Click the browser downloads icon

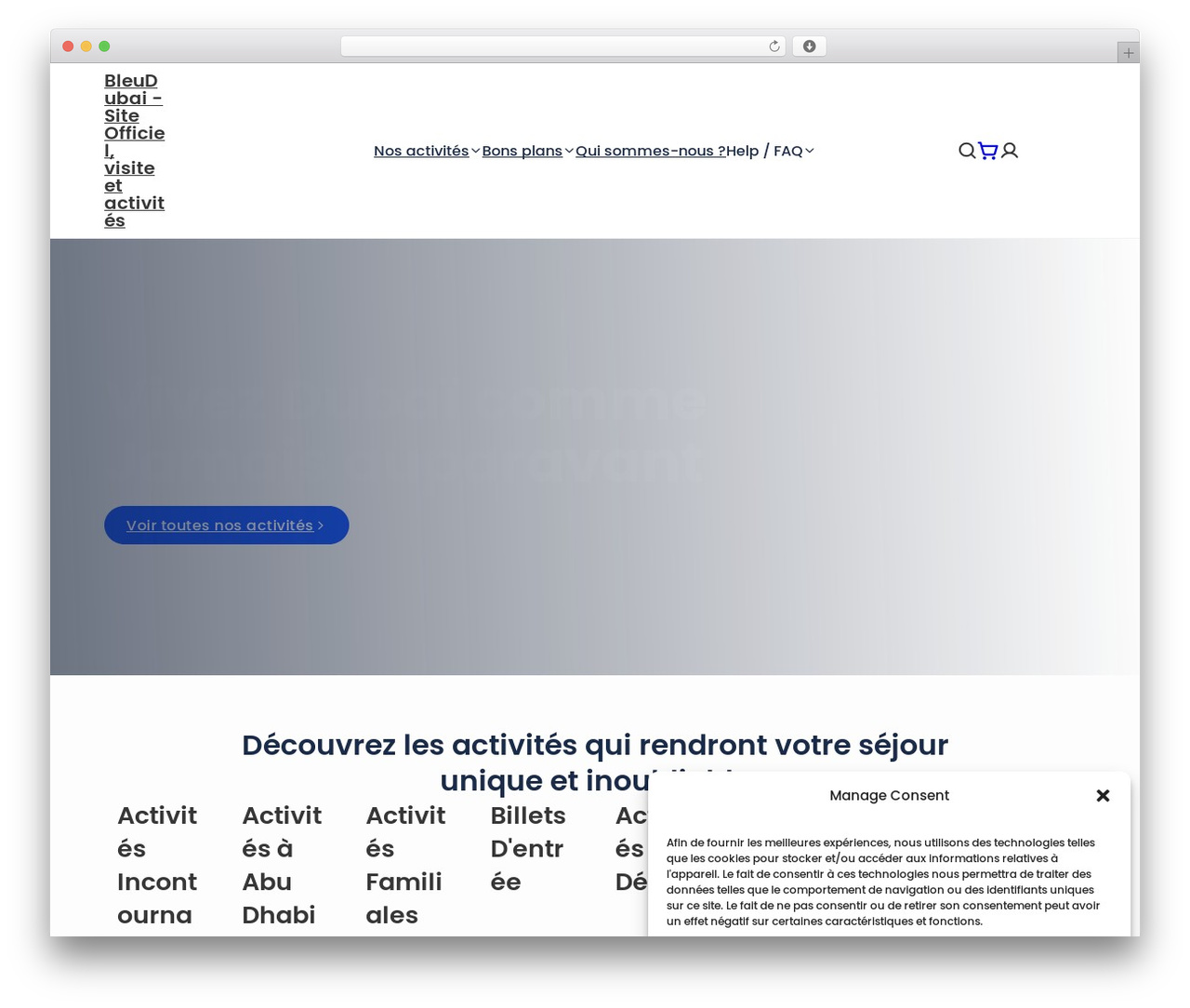click(809, 46)
